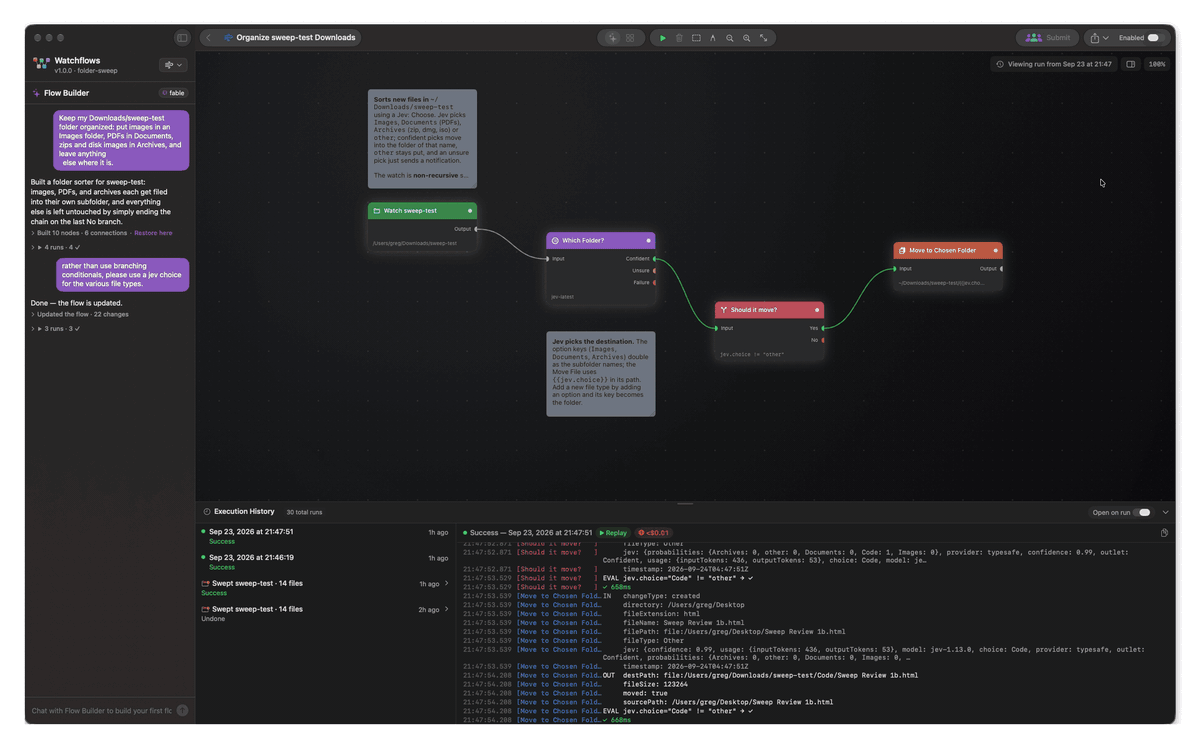Switch to the grid view mode icon
This screenshot has width=1200, height=749.
(x=630, y=38)
